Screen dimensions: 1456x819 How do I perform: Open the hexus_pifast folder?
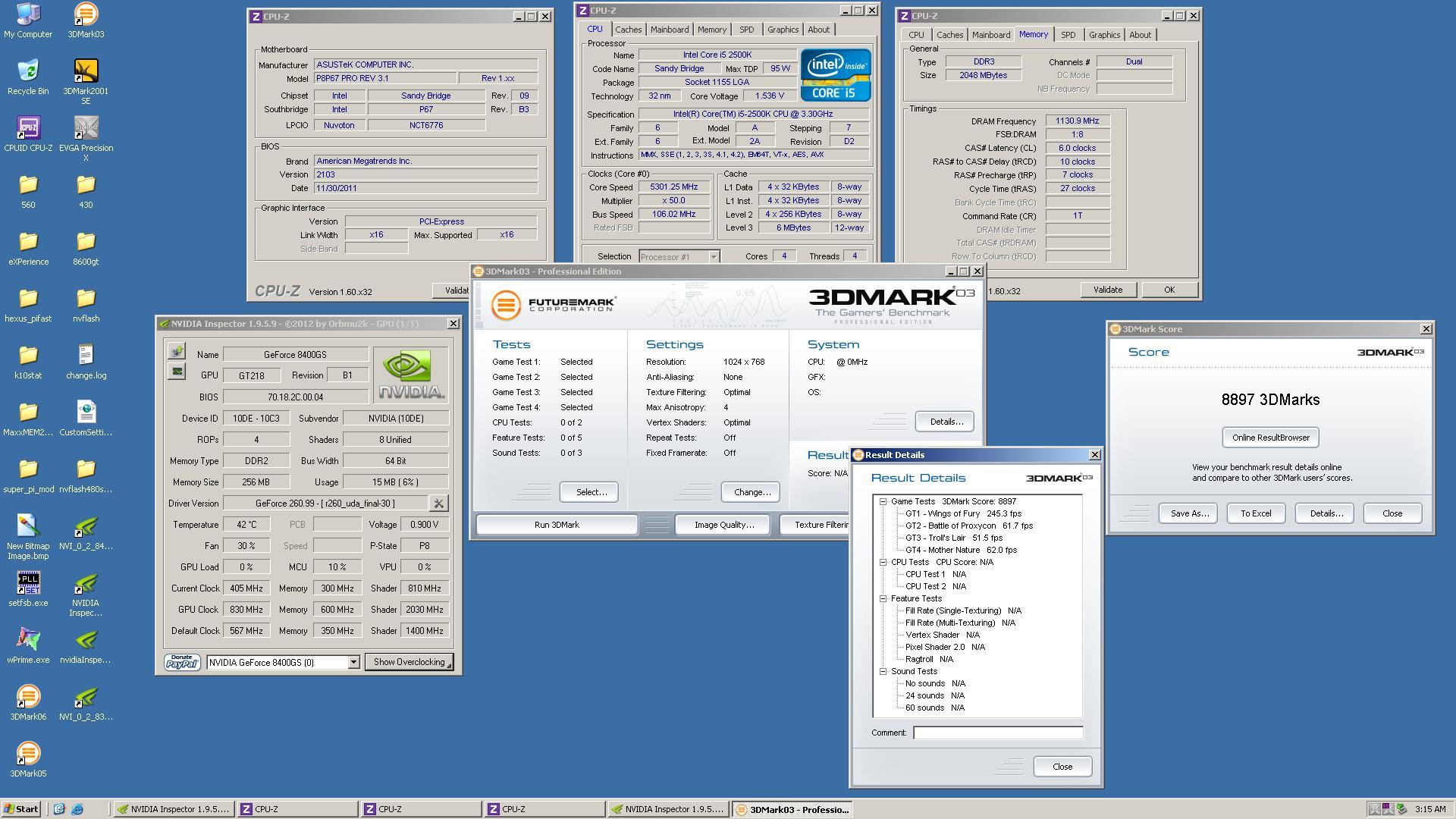(x=28, y=305)
